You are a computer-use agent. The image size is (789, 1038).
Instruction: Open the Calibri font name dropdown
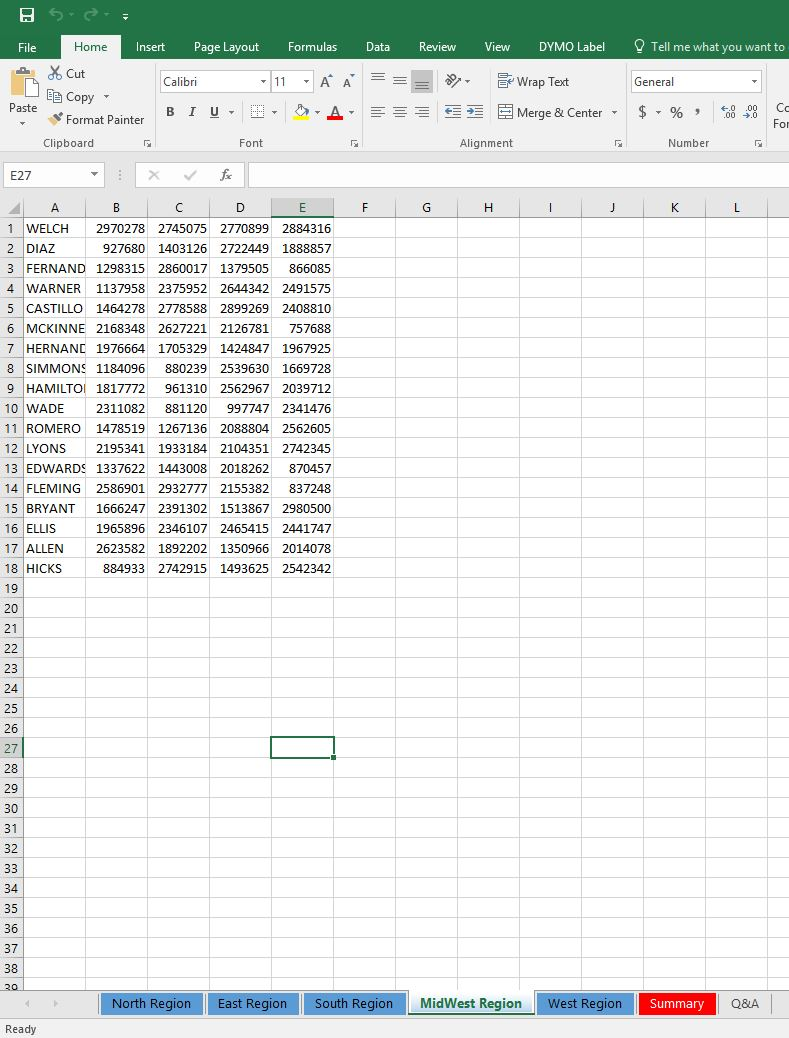(263, 81)
